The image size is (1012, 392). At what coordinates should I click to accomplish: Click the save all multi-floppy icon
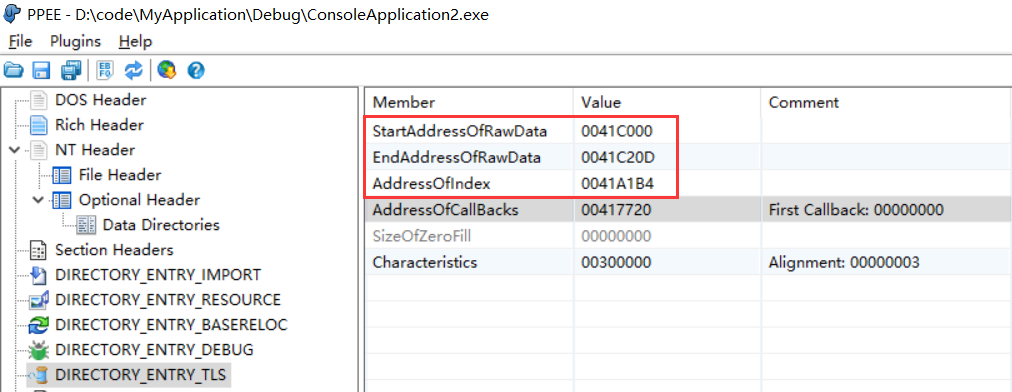pos(71,70)
